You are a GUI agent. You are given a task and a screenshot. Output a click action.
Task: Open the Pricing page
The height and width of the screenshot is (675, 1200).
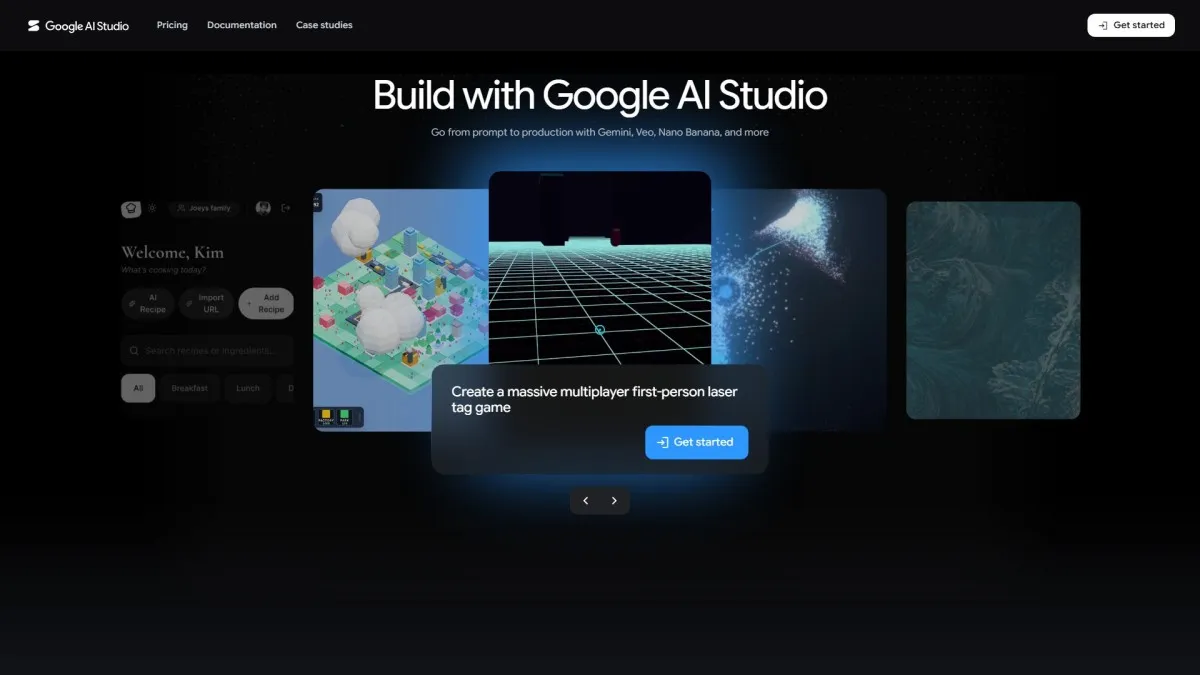tap(172, 25)
